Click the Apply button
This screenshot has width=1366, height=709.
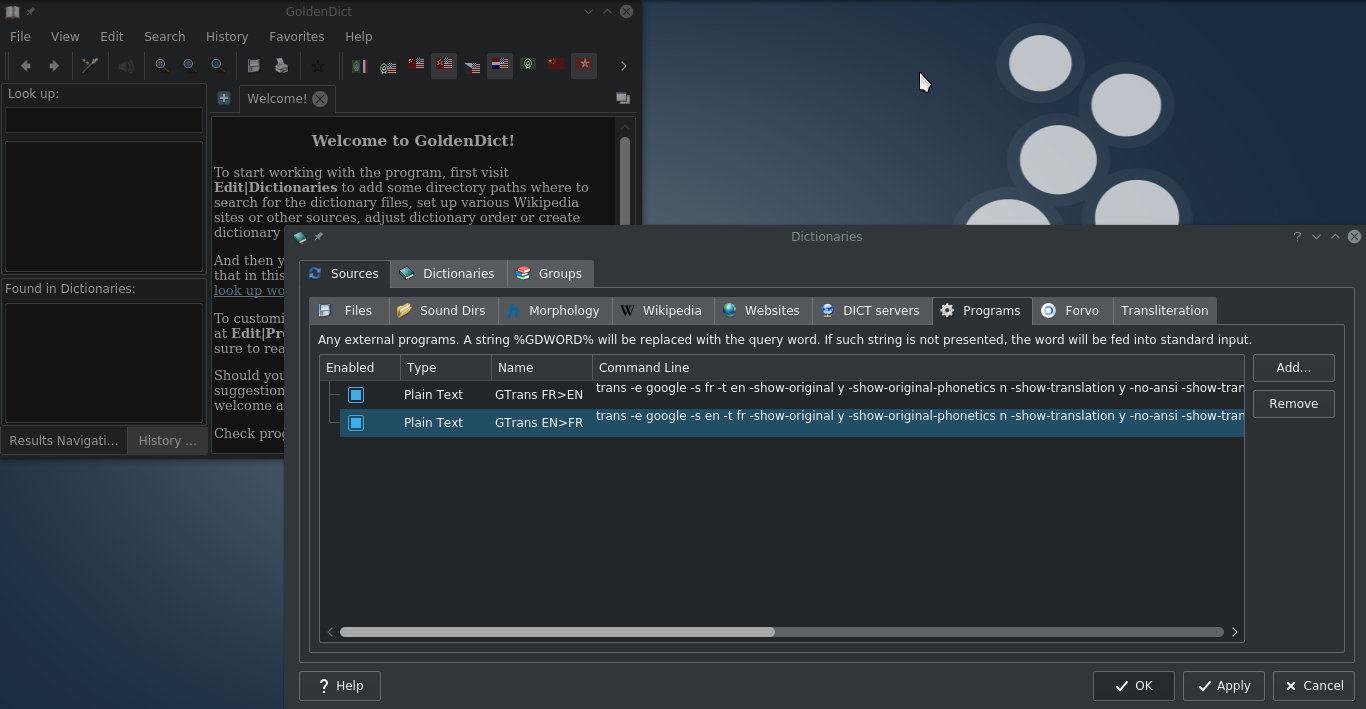pos(1223,686)
